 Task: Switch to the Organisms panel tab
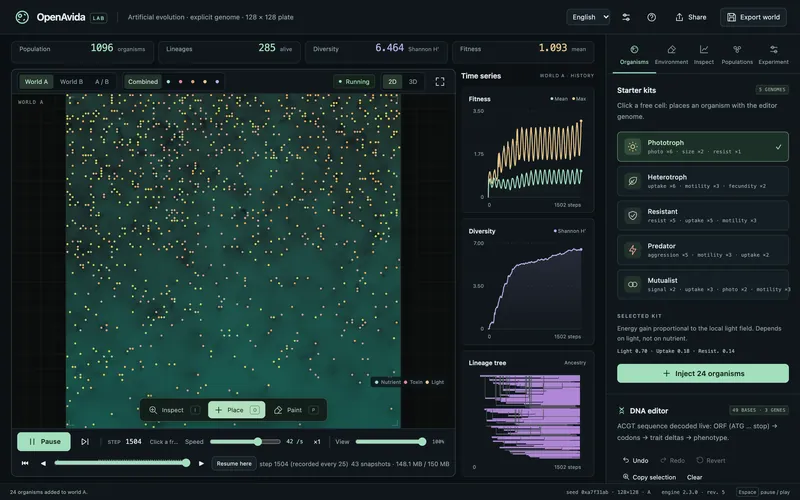634,55
